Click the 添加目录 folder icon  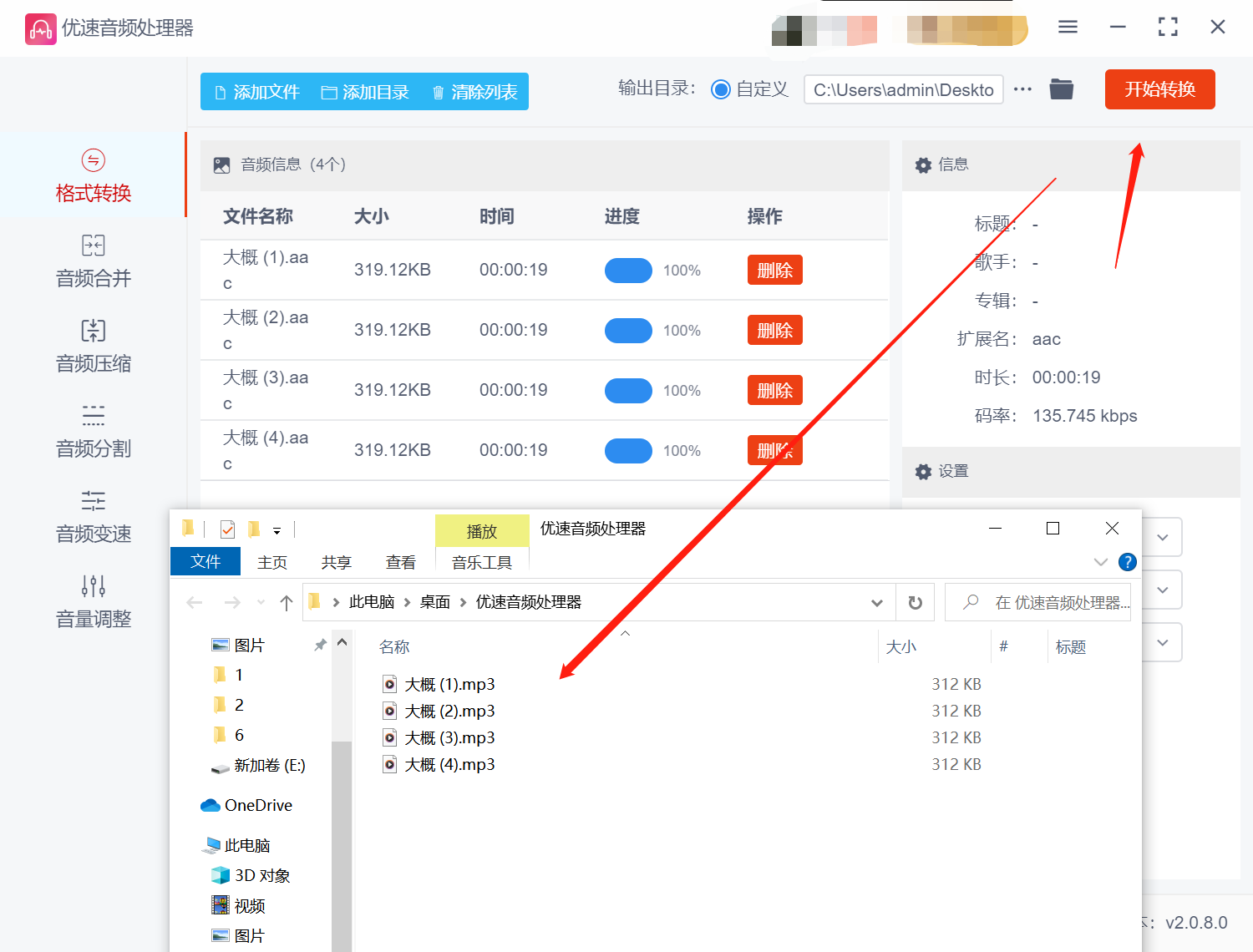pos(329,92)
